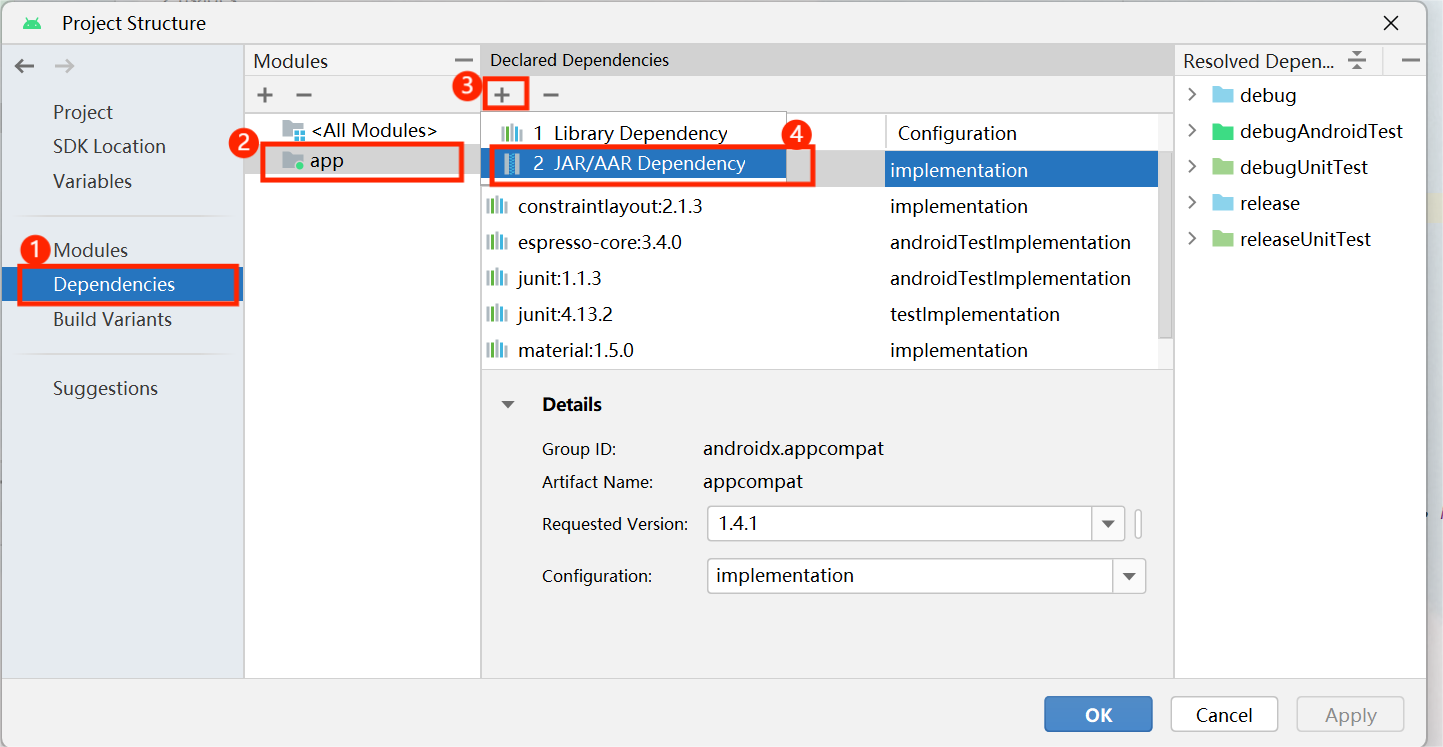1443x747 pixels.
Task: Collapse all in Resolved Dependencies panel
Action: pyautogui.click(x=1357, y=60)
